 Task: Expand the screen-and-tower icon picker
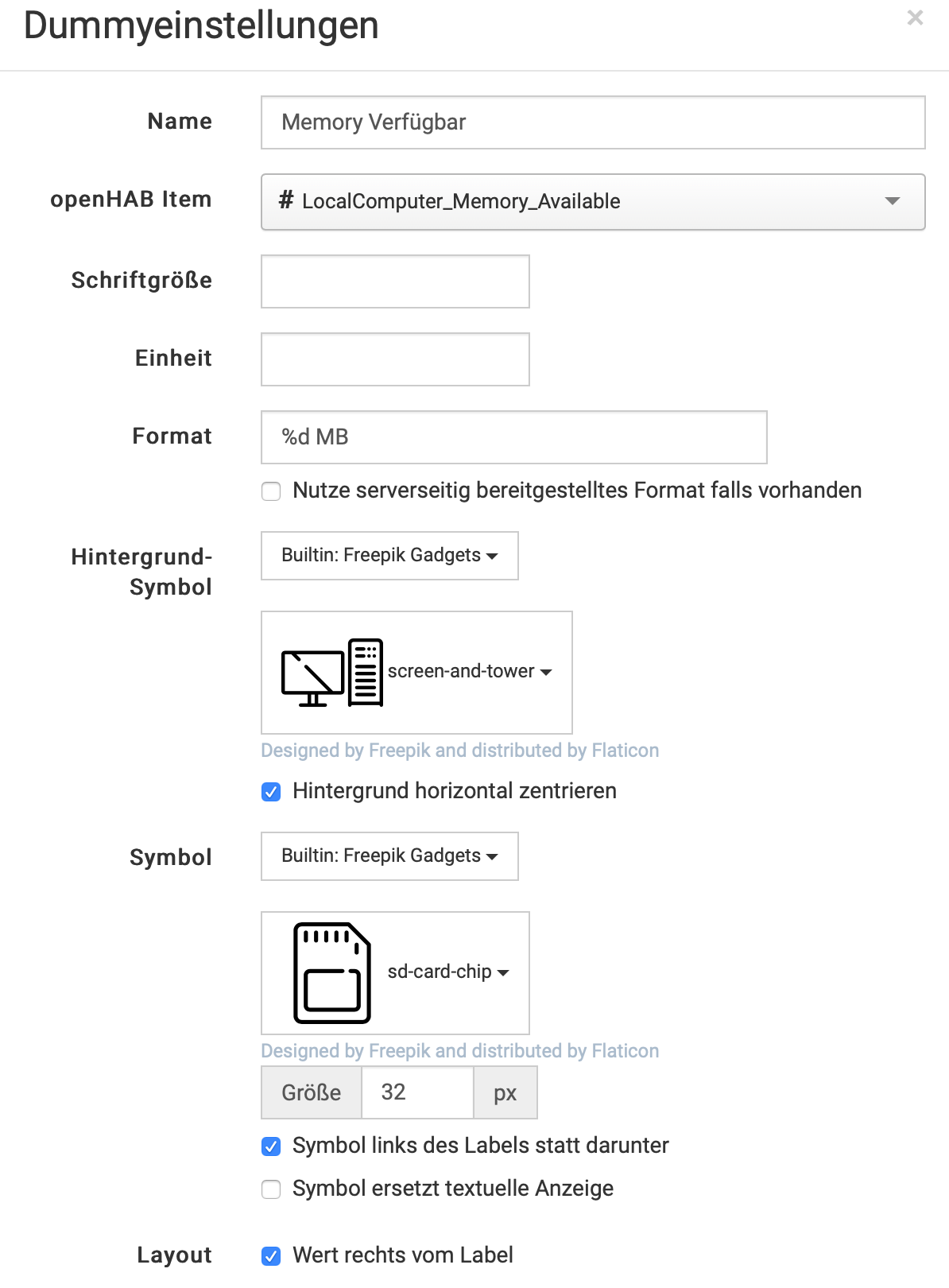[469, 672]
